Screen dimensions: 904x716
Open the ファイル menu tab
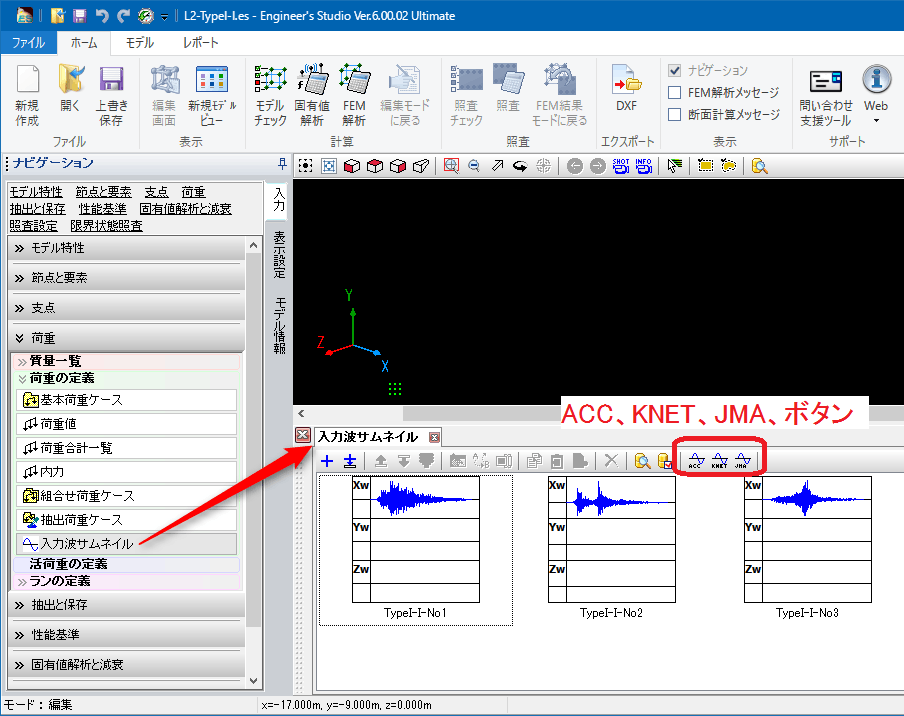coord(28,43)
